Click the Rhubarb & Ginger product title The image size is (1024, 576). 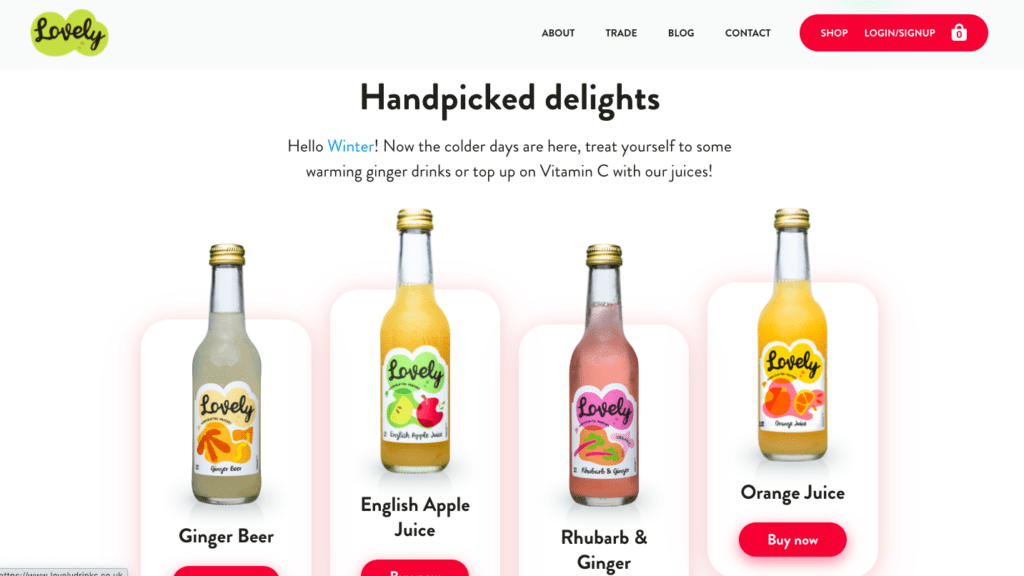pos(603,550)
